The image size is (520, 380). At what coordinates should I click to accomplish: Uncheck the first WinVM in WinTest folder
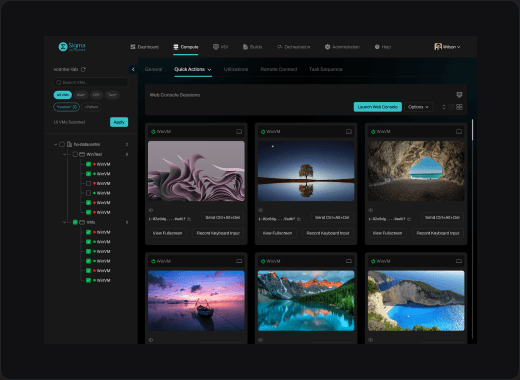[x=88, y=164]
